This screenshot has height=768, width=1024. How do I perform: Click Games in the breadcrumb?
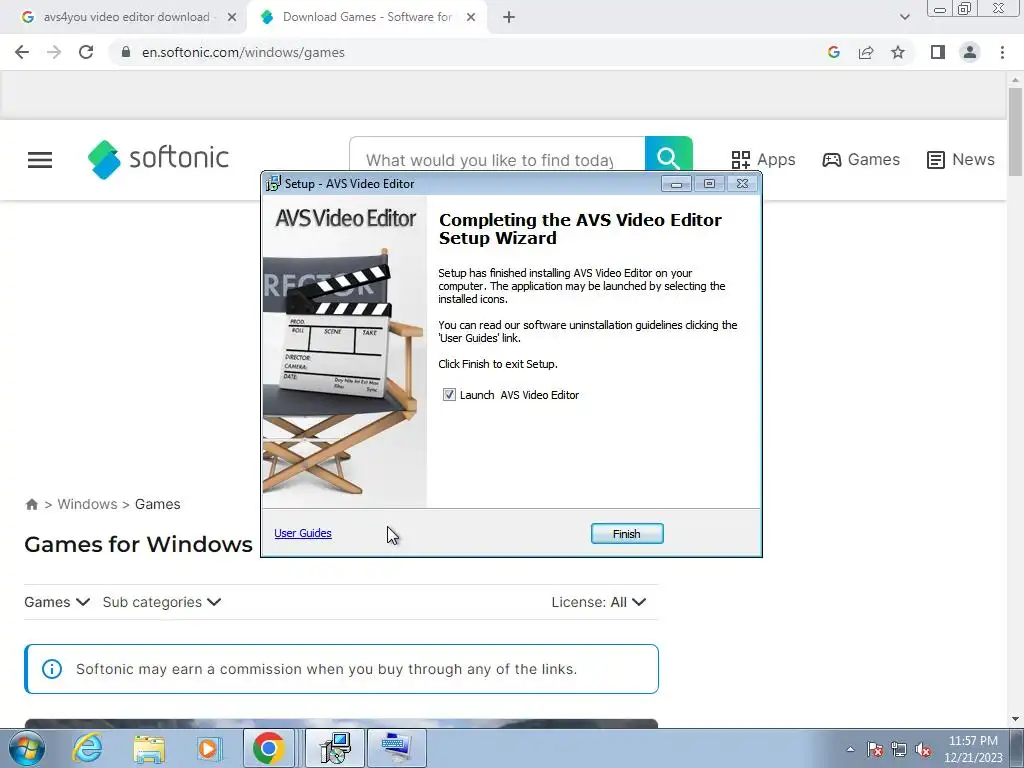tap(157, 504)
